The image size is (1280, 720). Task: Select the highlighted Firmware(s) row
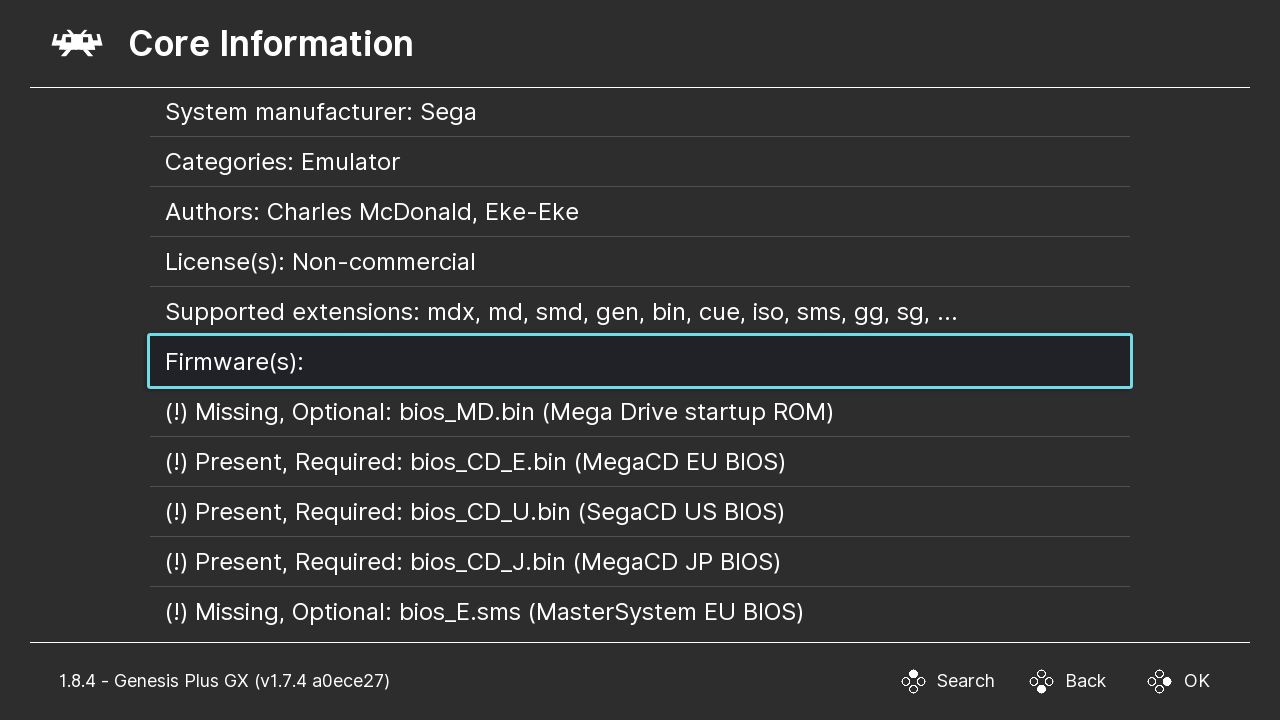[x=640, y=361]
